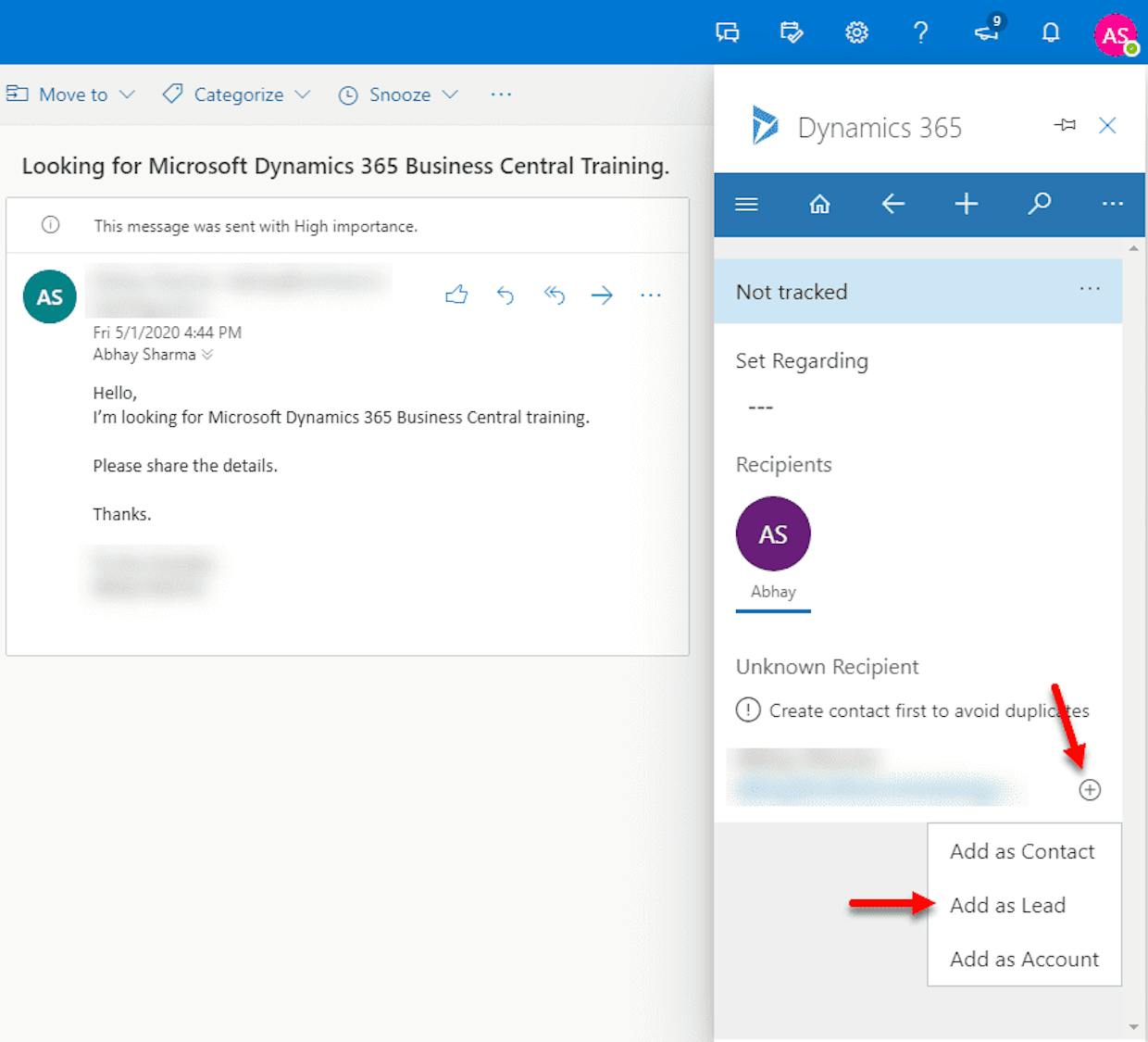
Task: Click the info icon beside High importance notice
Action: (51, 225)
